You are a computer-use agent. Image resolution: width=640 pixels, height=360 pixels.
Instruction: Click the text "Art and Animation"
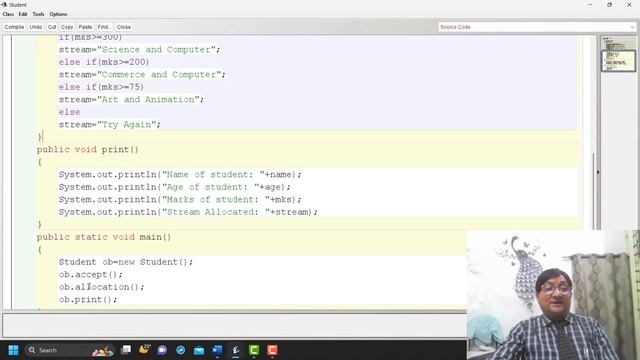point(148,100)
